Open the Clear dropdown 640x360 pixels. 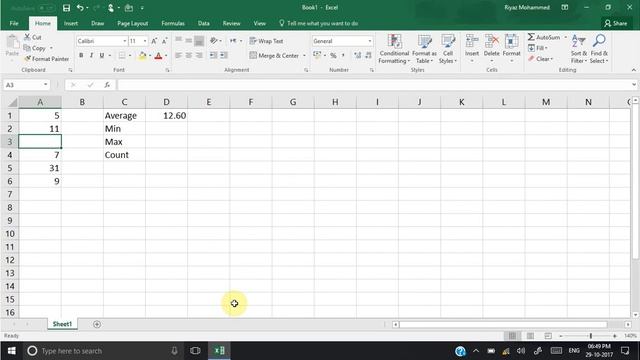[541, 59]
